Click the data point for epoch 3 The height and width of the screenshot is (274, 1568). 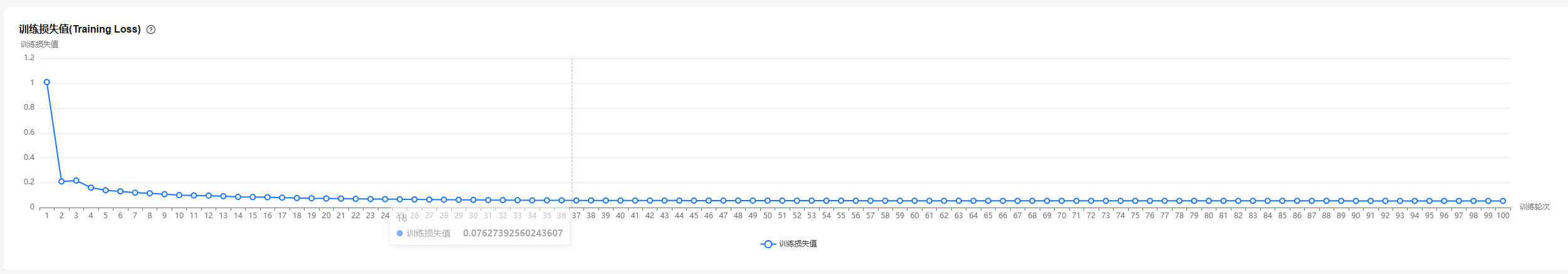point(76,181)
